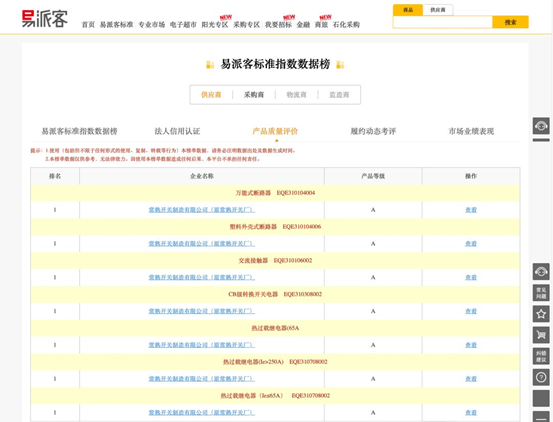
Task: Click the 塑料外壳式断路器 EQE310104006 category row
Action: click(275, 227)
